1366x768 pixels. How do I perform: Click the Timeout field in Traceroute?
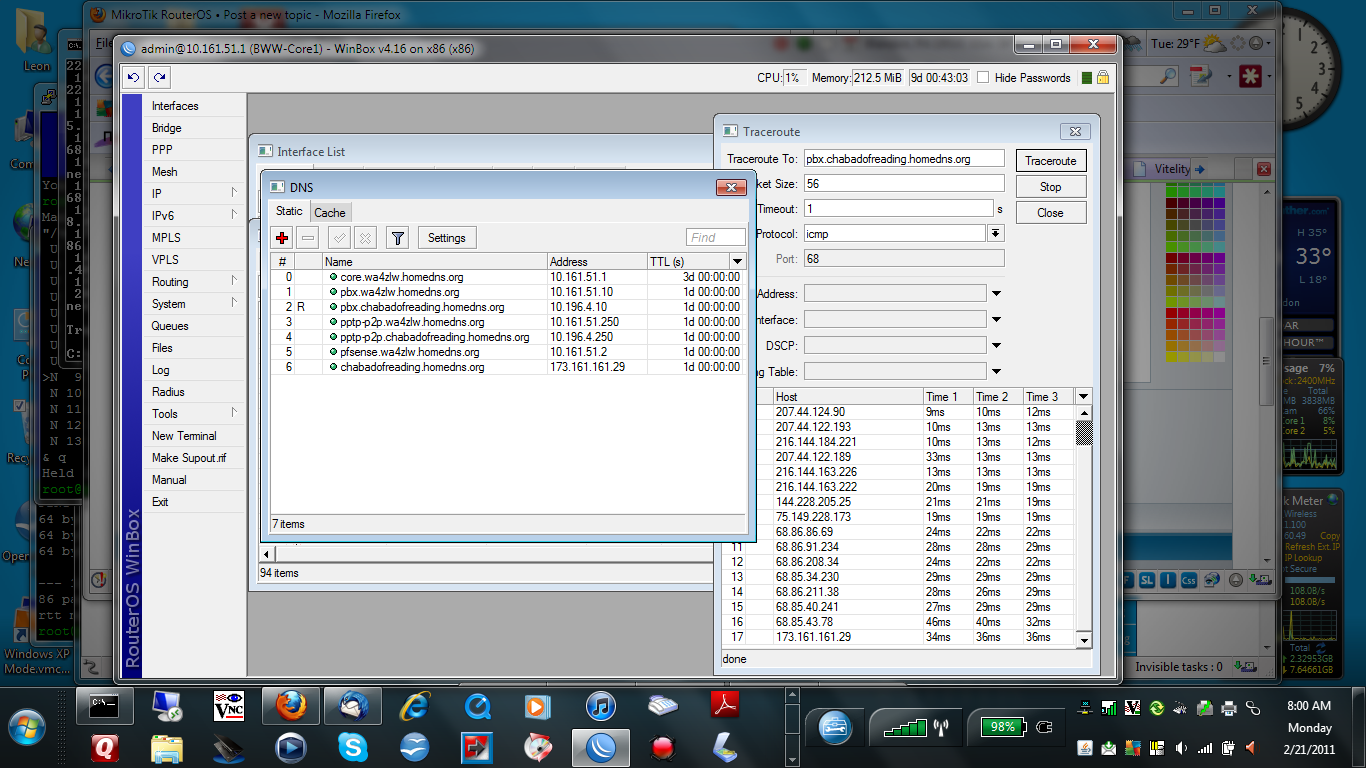tap(899, 208)
